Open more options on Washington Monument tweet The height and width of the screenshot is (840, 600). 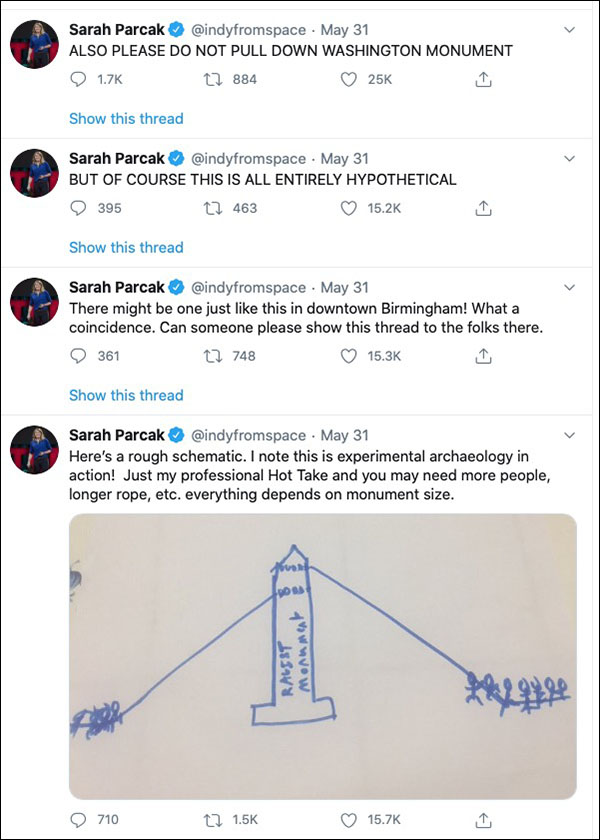[570, 29]
